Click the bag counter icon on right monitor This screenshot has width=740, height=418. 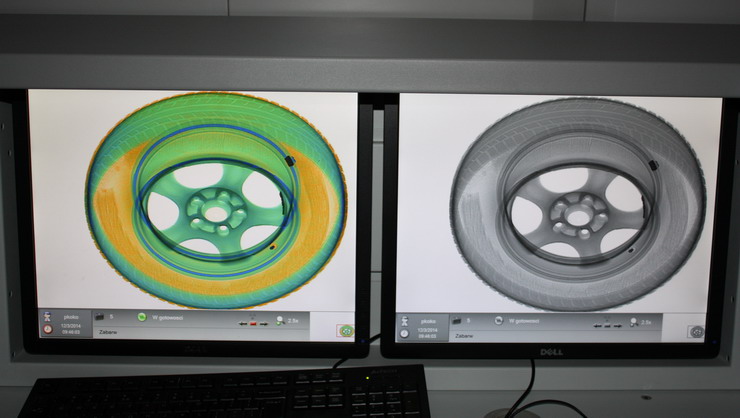click(457, 321)
